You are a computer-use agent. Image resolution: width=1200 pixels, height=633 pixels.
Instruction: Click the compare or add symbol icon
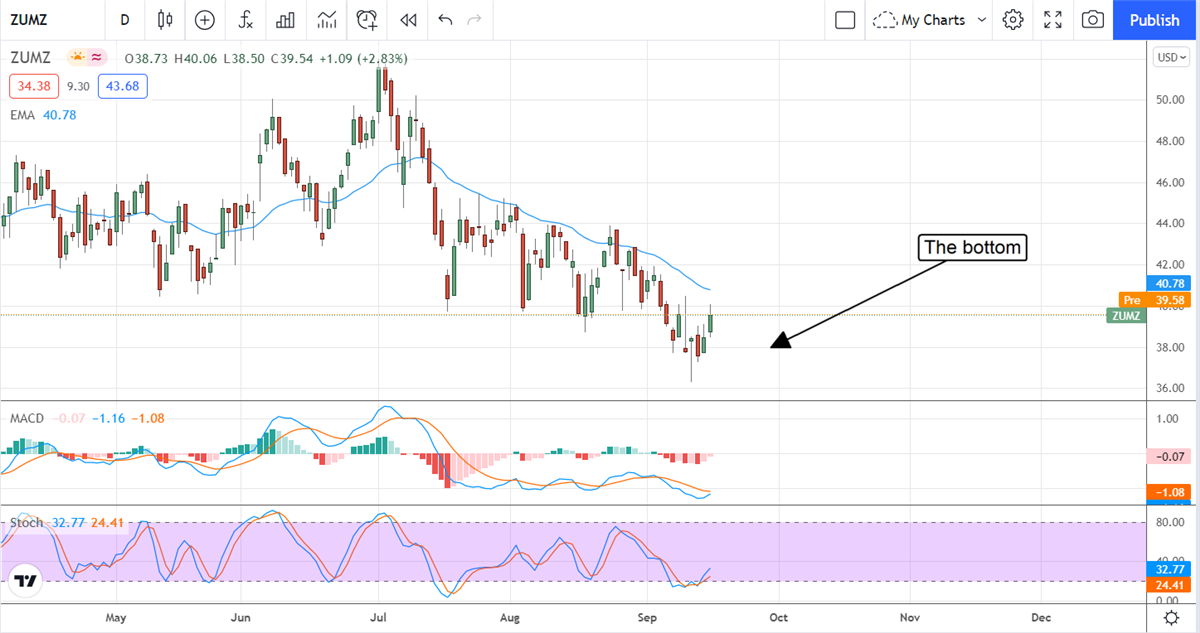(x=205, y=19)
